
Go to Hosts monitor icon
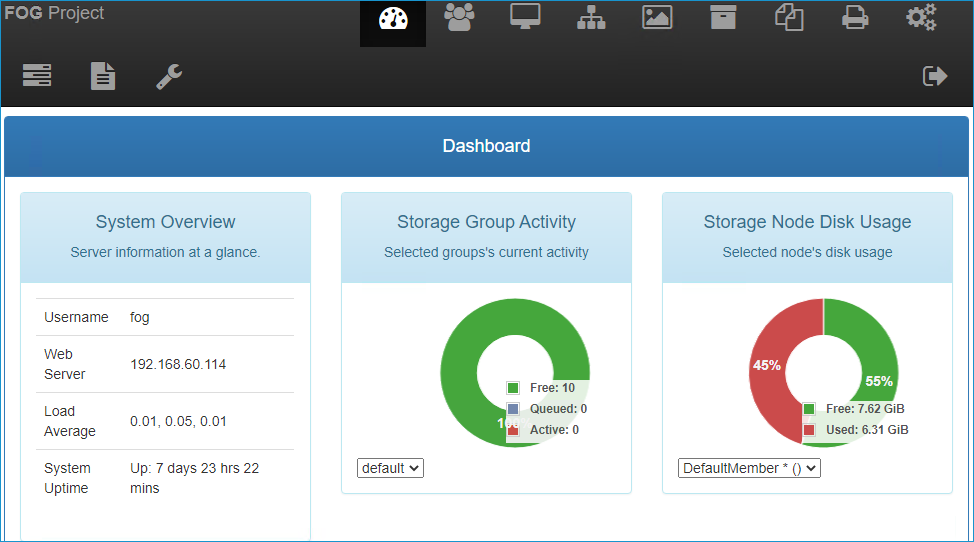point(525,18)
